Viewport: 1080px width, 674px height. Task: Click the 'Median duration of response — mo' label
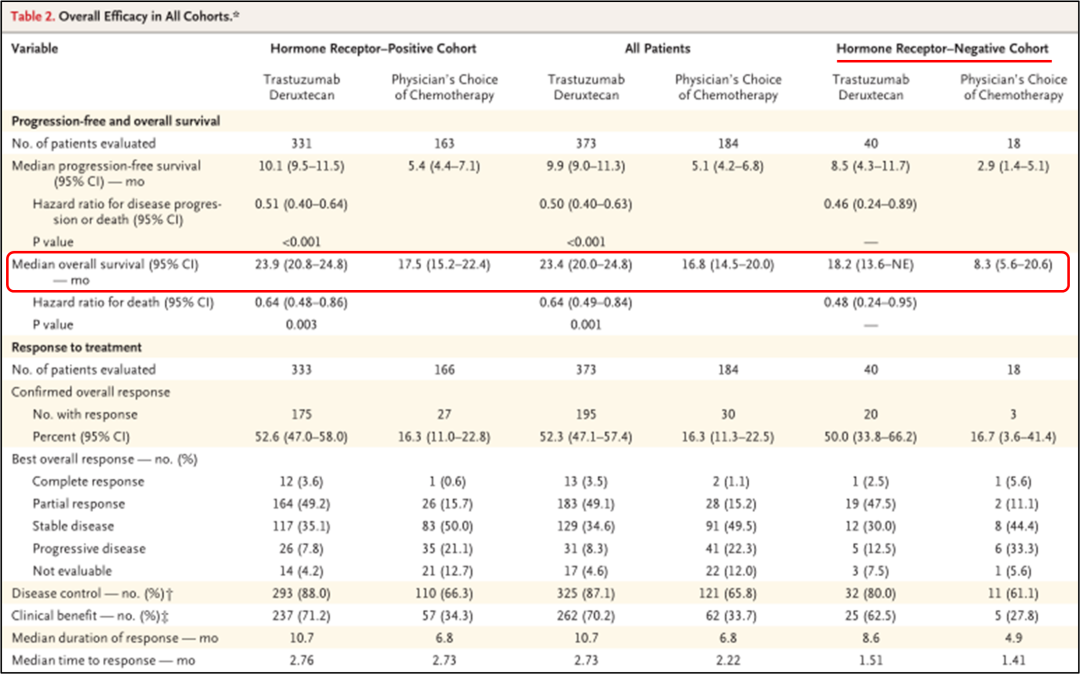(x=114, y=638)
